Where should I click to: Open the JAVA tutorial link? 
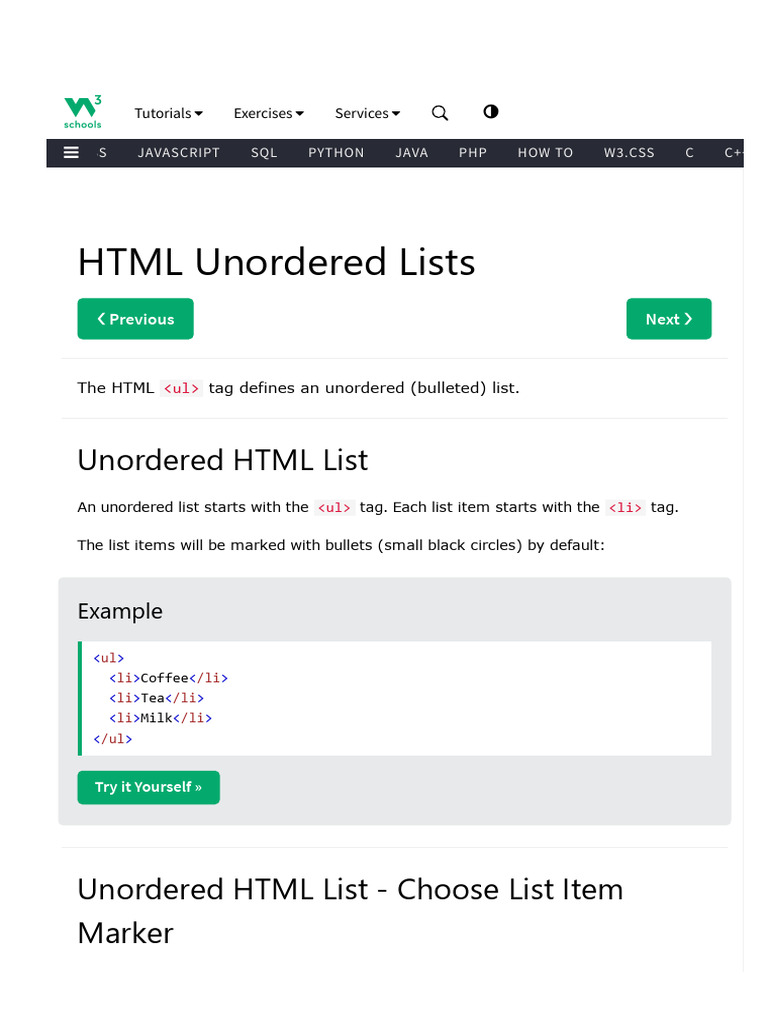click(412, 153)
